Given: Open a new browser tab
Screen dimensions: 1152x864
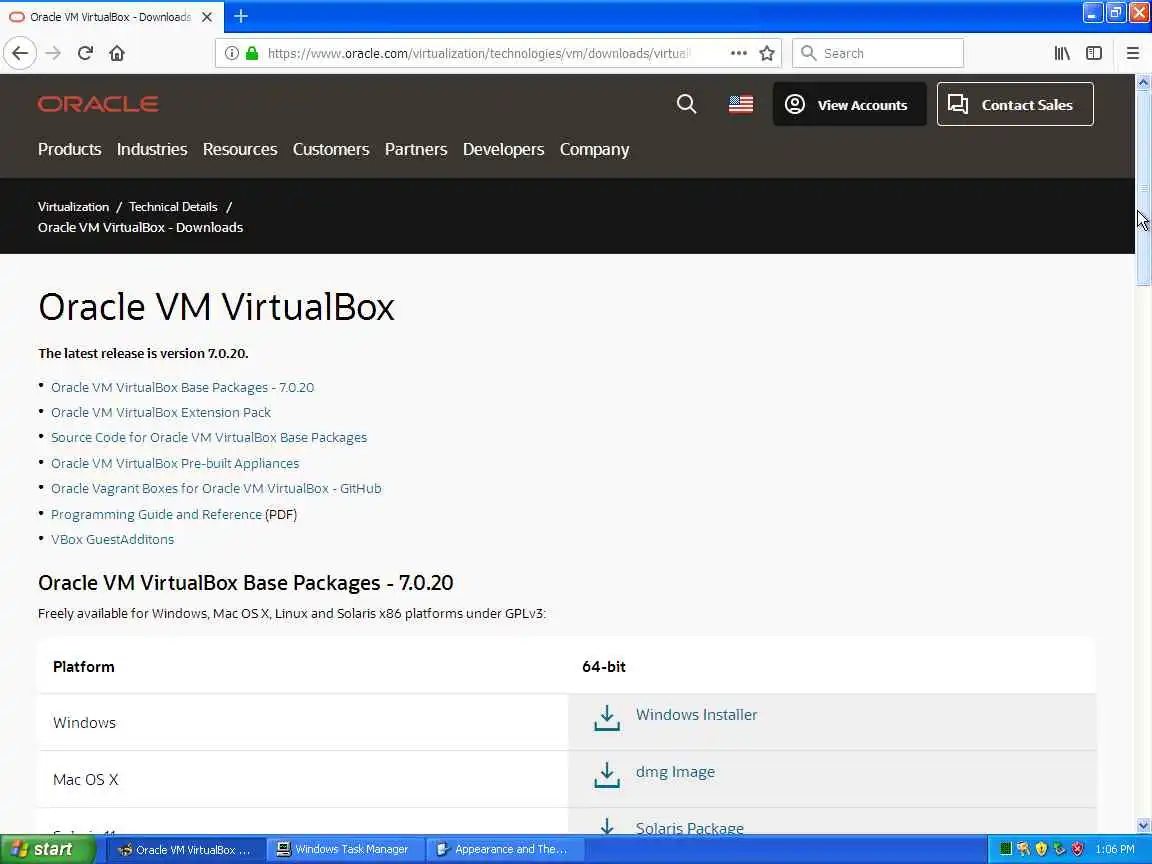Looking at the screenshot, I should [x=241, y=16].
